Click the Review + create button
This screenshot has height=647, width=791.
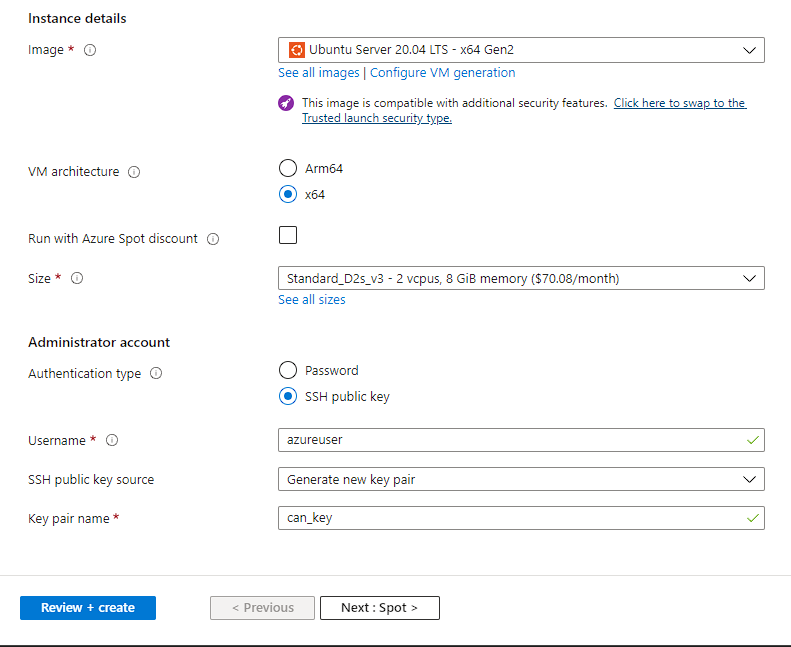(x=88, y=608)
